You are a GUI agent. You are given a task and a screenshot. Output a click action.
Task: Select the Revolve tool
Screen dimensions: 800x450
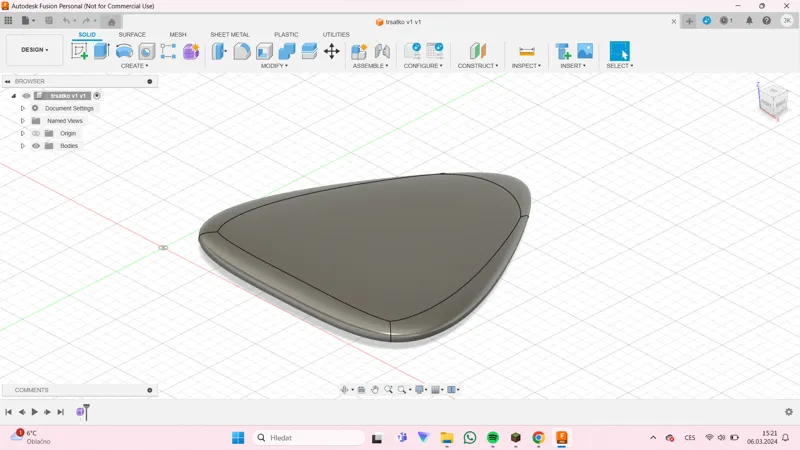click(124, 51)
